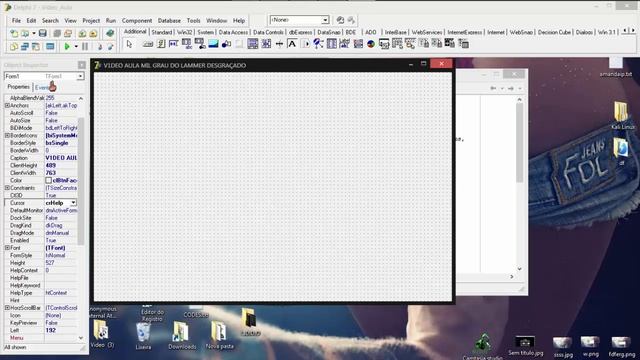Click the Save current desktop icon

tap(340, 20)
